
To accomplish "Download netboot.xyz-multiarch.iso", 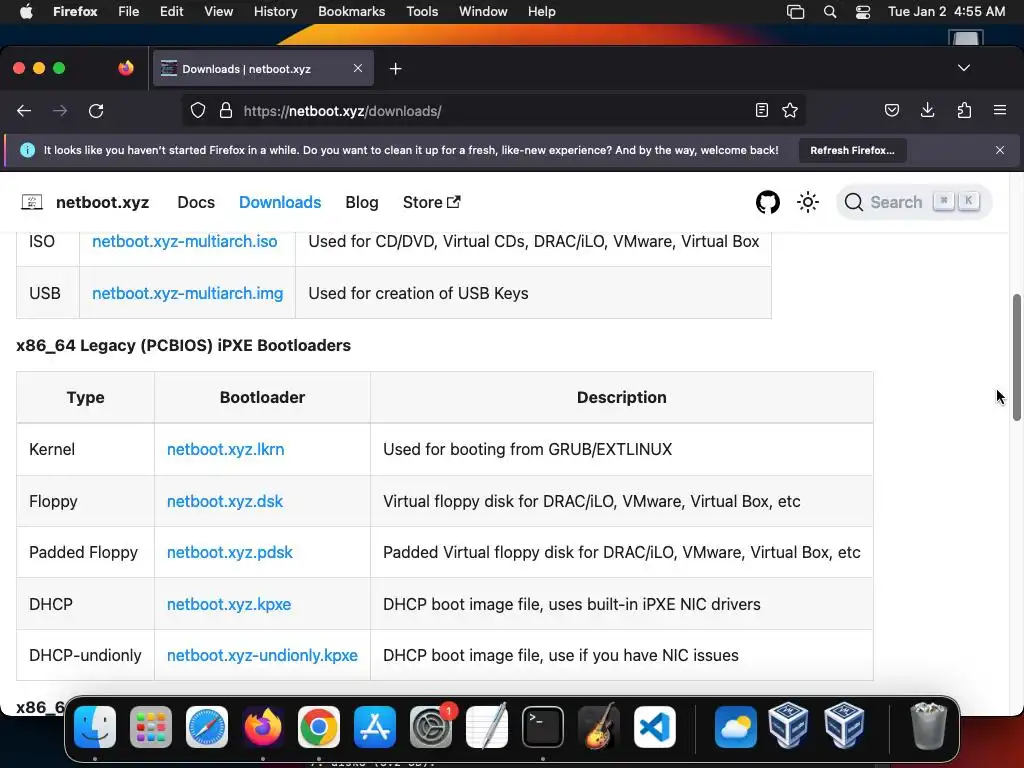I will pos(185,241).
